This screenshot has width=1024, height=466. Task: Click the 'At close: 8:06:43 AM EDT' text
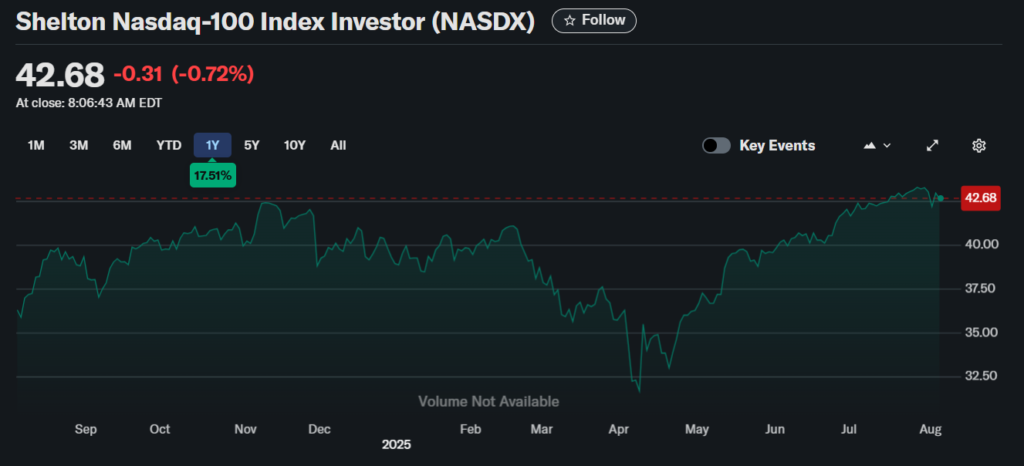[89, 103]
